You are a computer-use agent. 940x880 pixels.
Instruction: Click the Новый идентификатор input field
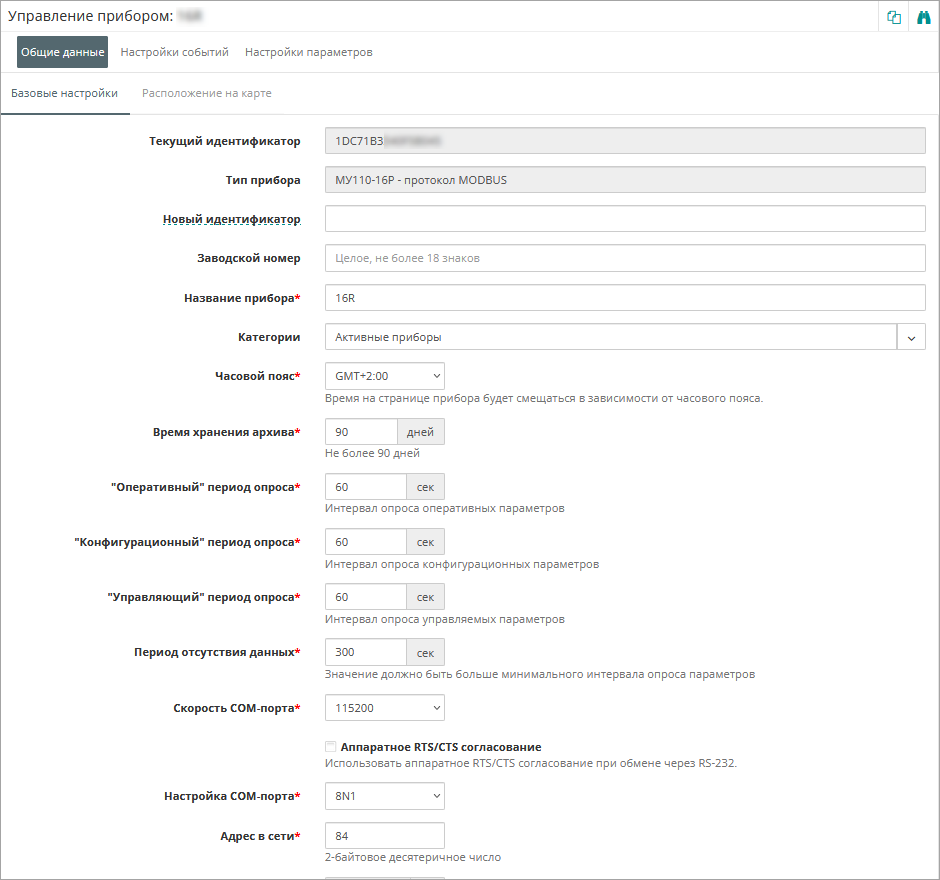click(625, 219)
